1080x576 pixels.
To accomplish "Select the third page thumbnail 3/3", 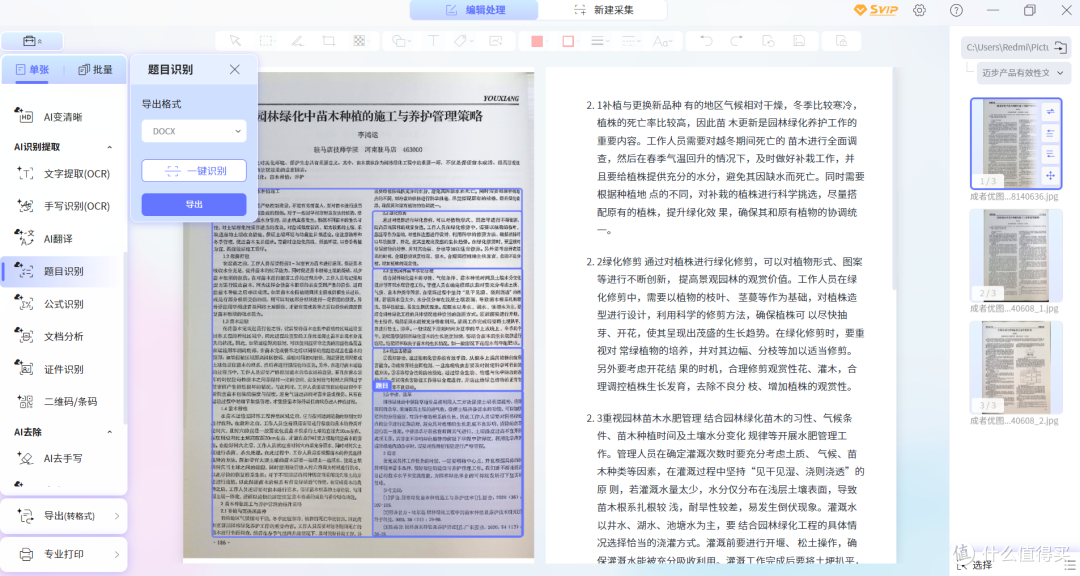I will click(x=1016, y=367).
